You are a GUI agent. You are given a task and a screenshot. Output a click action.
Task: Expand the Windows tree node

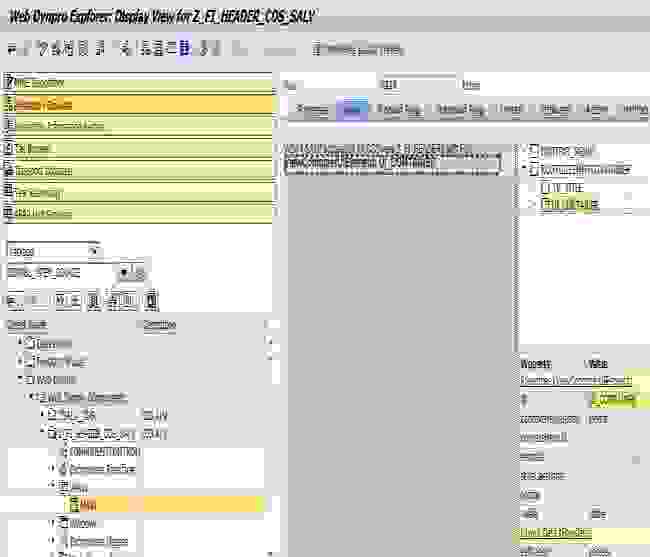[x=51, y=523]
